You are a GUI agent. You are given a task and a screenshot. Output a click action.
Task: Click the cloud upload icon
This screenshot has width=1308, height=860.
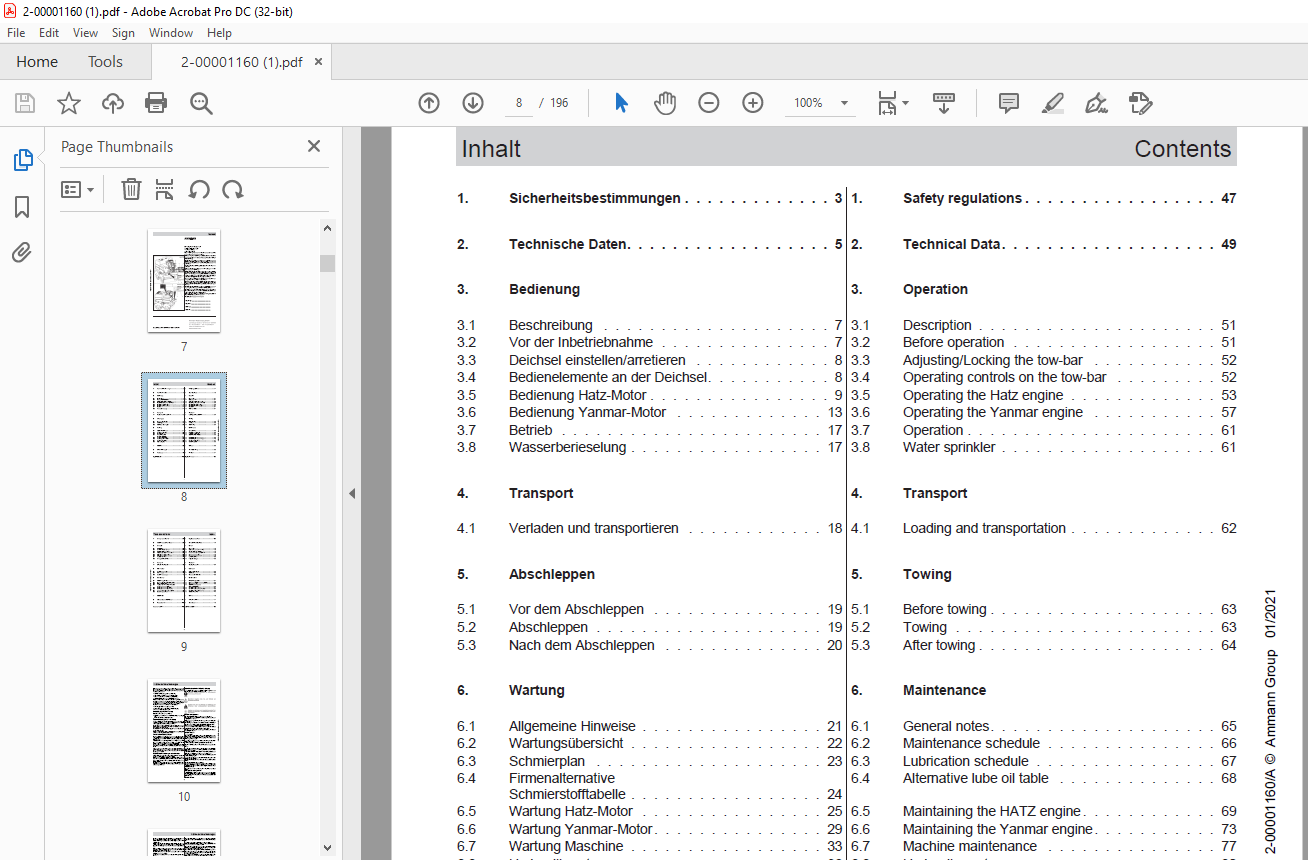pos(113,103)
